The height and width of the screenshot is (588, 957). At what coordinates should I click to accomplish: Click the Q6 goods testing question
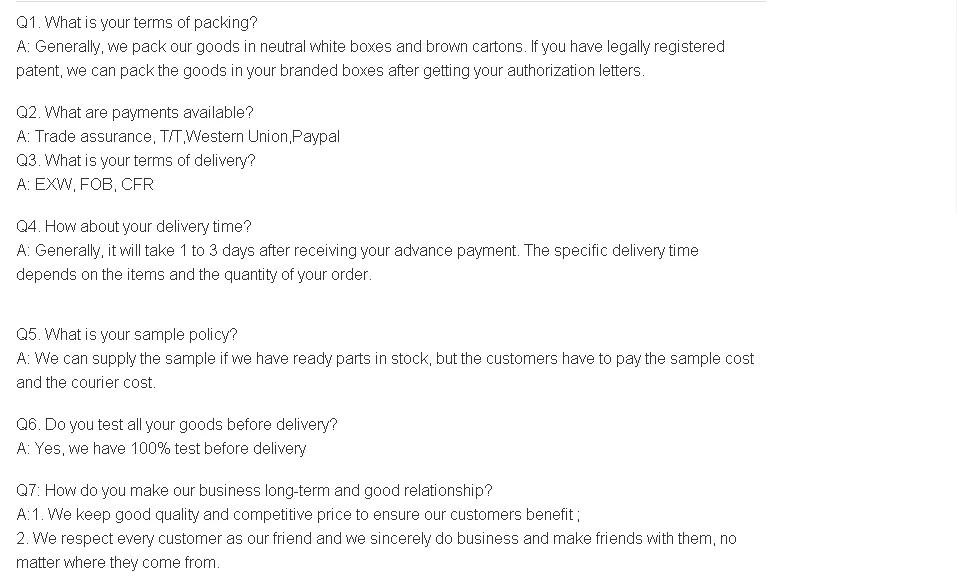point(177,424)
